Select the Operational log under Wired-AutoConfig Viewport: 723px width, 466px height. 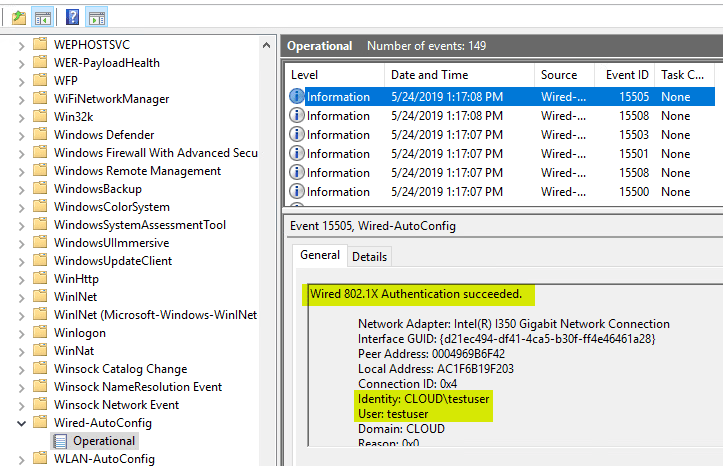click(104, 441)
